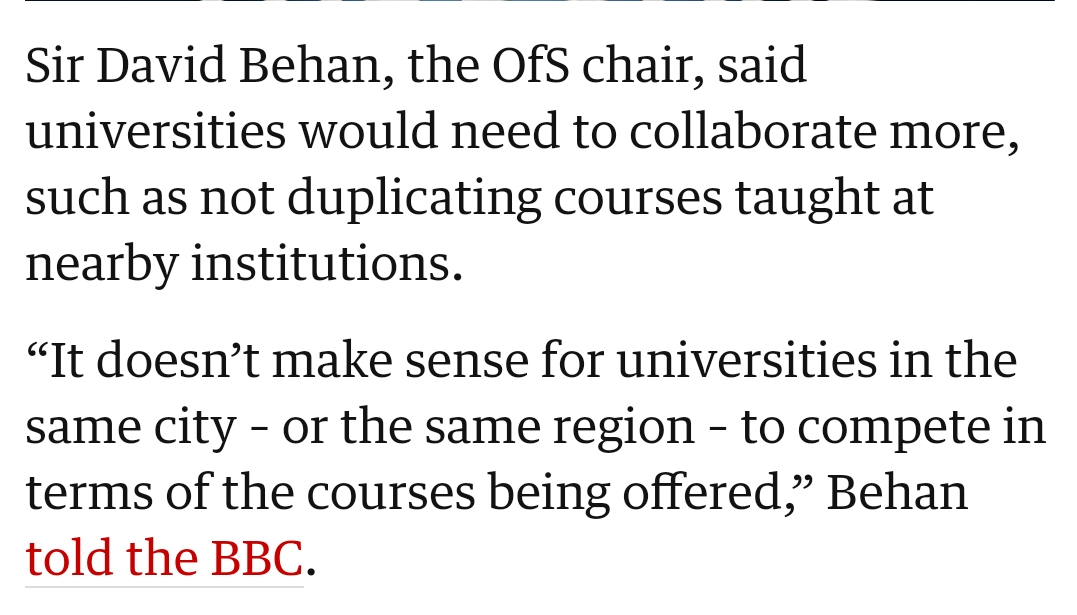Image resolution: width=1077 pixels, height=615 pixels.
Task: Open the "told the BBC" link
Action: click(164, 558)
